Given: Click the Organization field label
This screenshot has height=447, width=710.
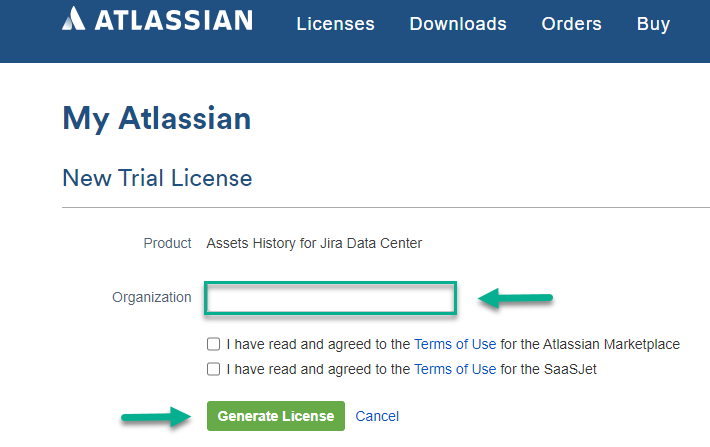Looking at the screenshot, I should (x=152, y=297).
